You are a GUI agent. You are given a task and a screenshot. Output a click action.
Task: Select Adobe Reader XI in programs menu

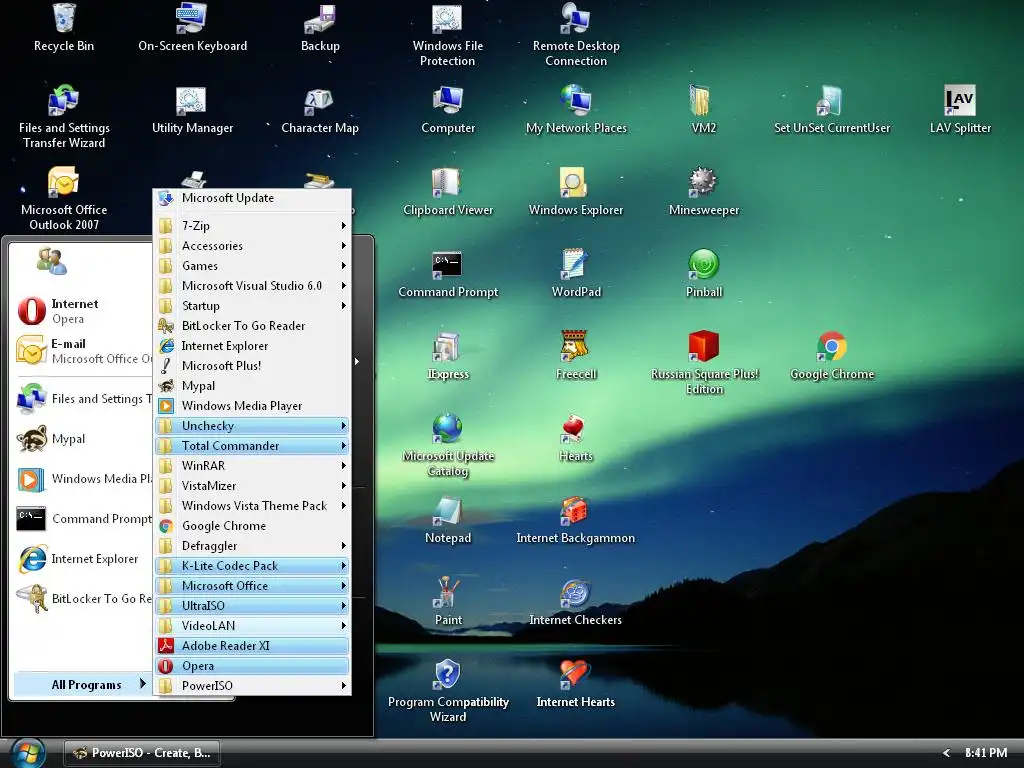(x=252, y=646)
